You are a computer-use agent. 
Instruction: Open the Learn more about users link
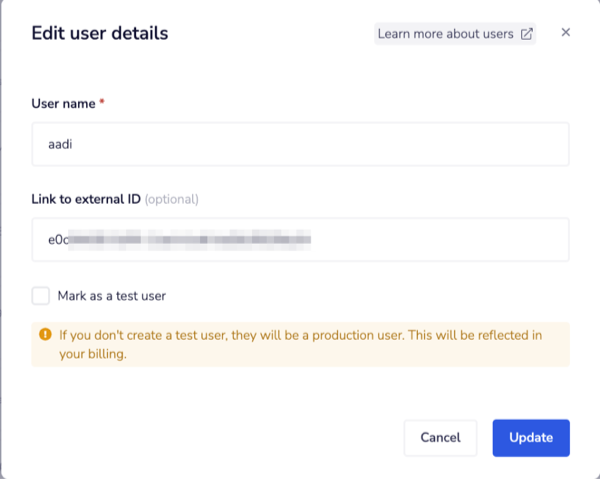click(x=447, y=34)
